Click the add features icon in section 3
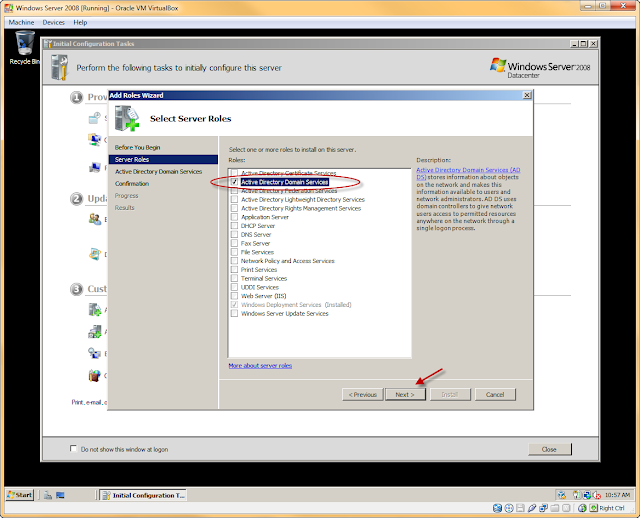Image resolution: width=640 pixels, height=518 pixels. [95, 331]
